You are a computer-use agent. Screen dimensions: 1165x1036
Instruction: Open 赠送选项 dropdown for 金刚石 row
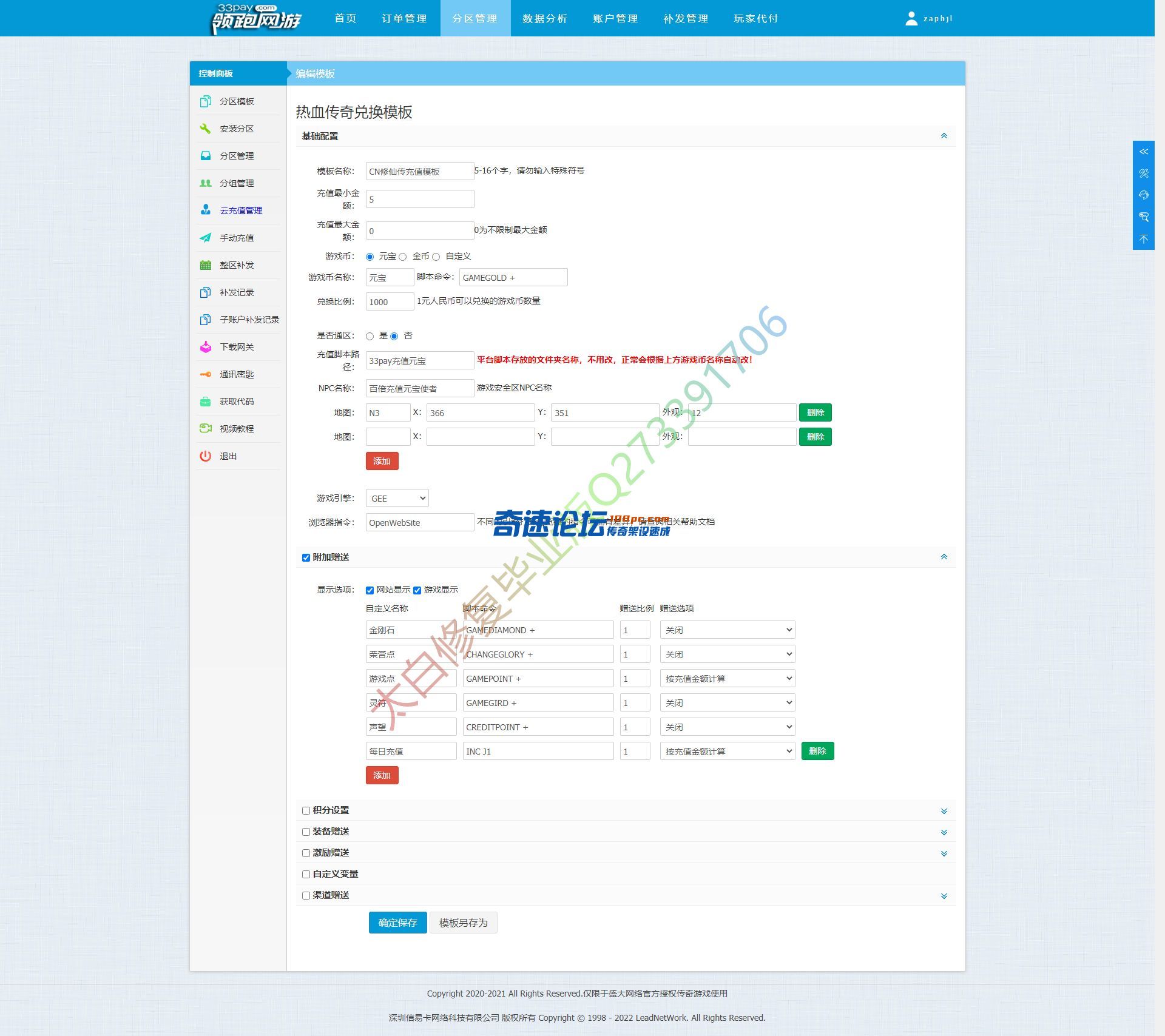pos(728,630)
